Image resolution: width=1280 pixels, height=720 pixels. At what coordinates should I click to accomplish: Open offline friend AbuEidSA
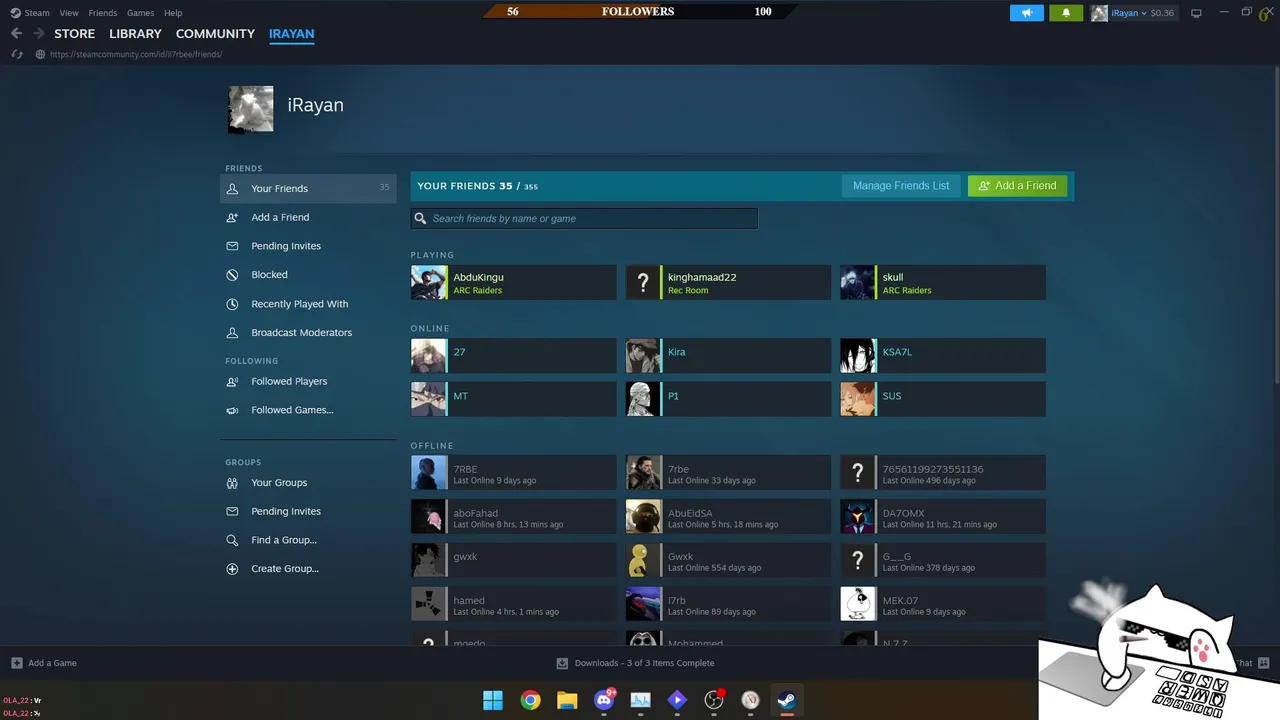728,517
